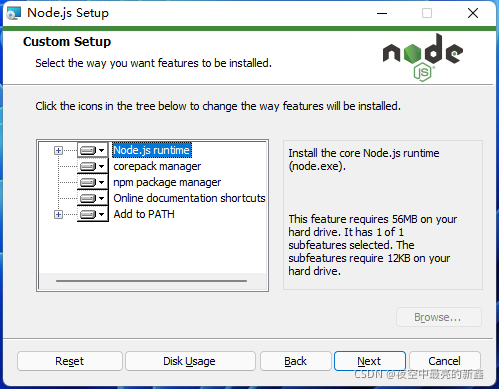Screen dimensions: 499x389
Task: Select the Add to PATH feature
Action: [x=144, y=214]
